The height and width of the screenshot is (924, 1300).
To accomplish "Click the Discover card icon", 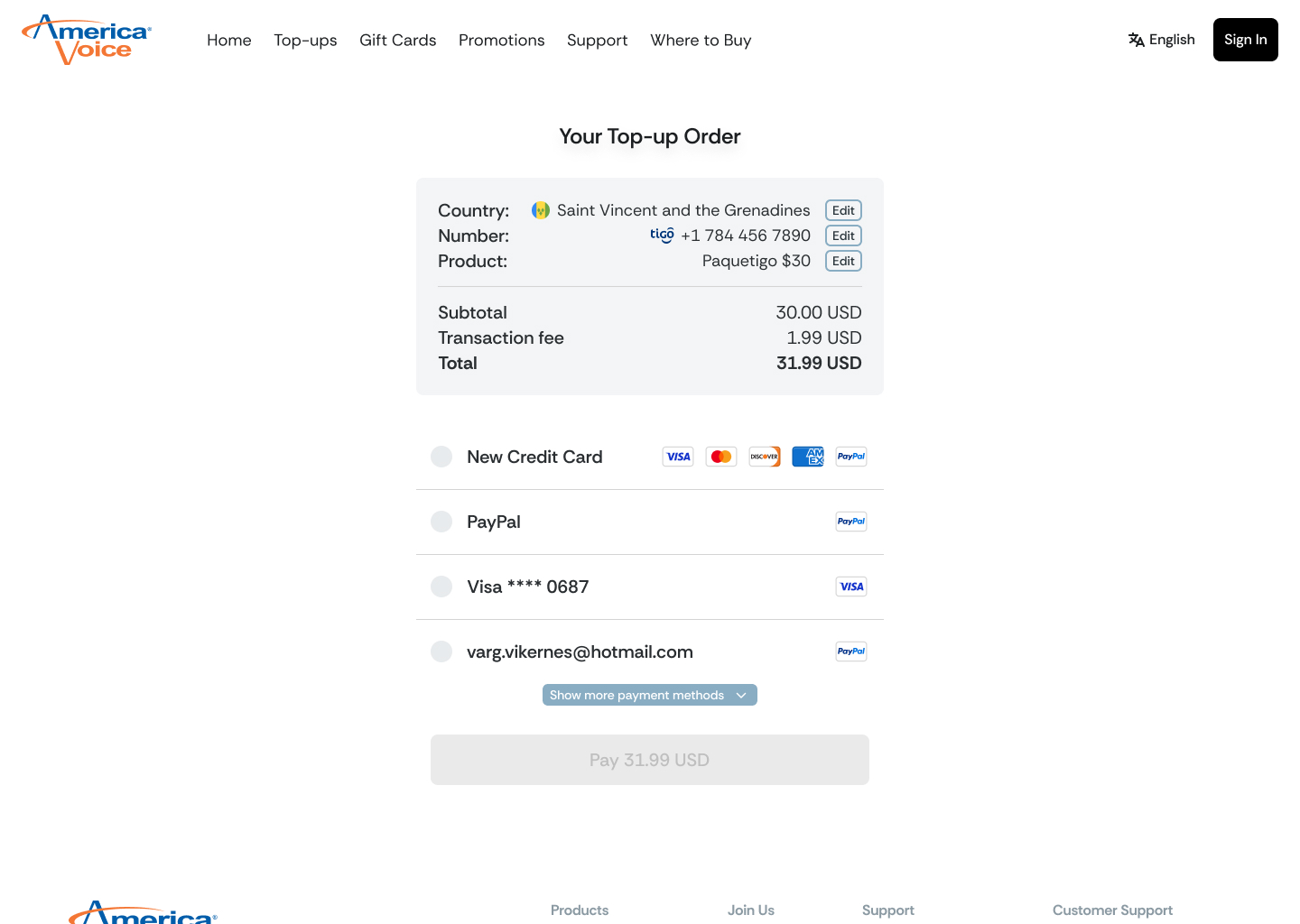I will (x=765, y=457).
